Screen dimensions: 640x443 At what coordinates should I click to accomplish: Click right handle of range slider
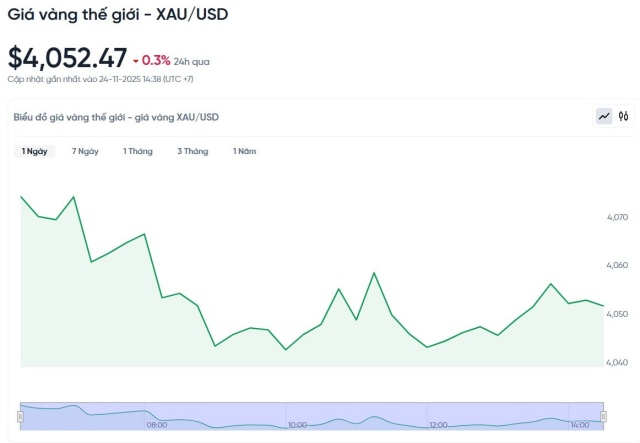[602, 415]
